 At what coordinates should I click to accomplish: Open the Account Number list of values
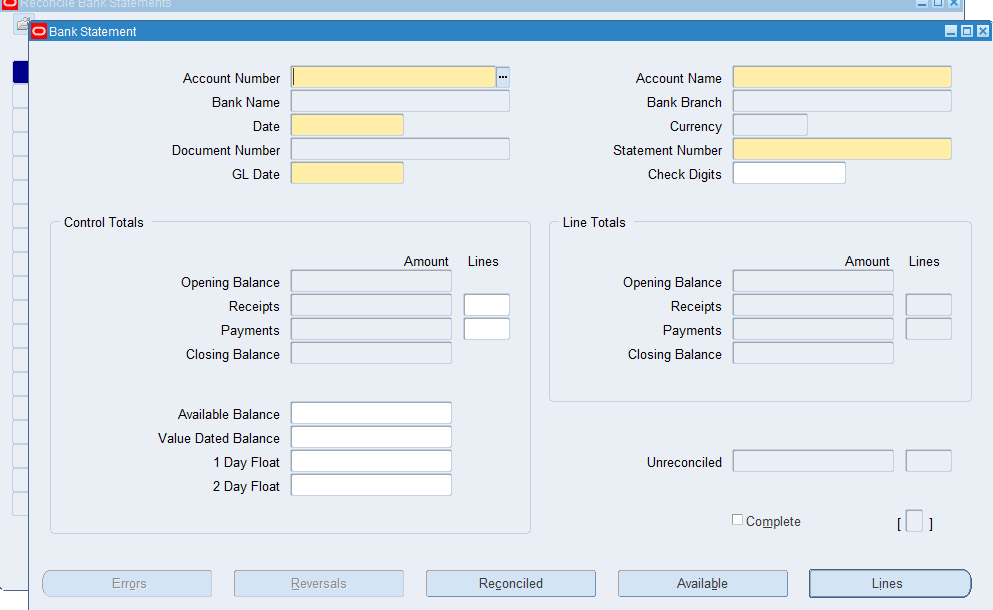(x=503, y=77)
